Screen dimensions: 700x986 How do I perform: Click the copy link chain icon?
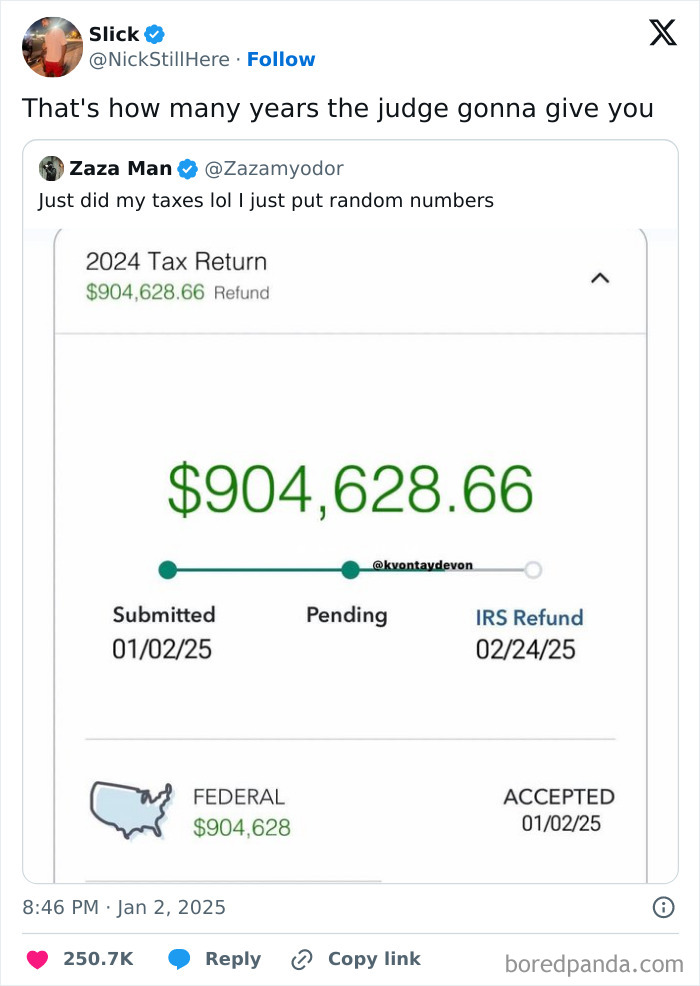(x=301, y=959)
